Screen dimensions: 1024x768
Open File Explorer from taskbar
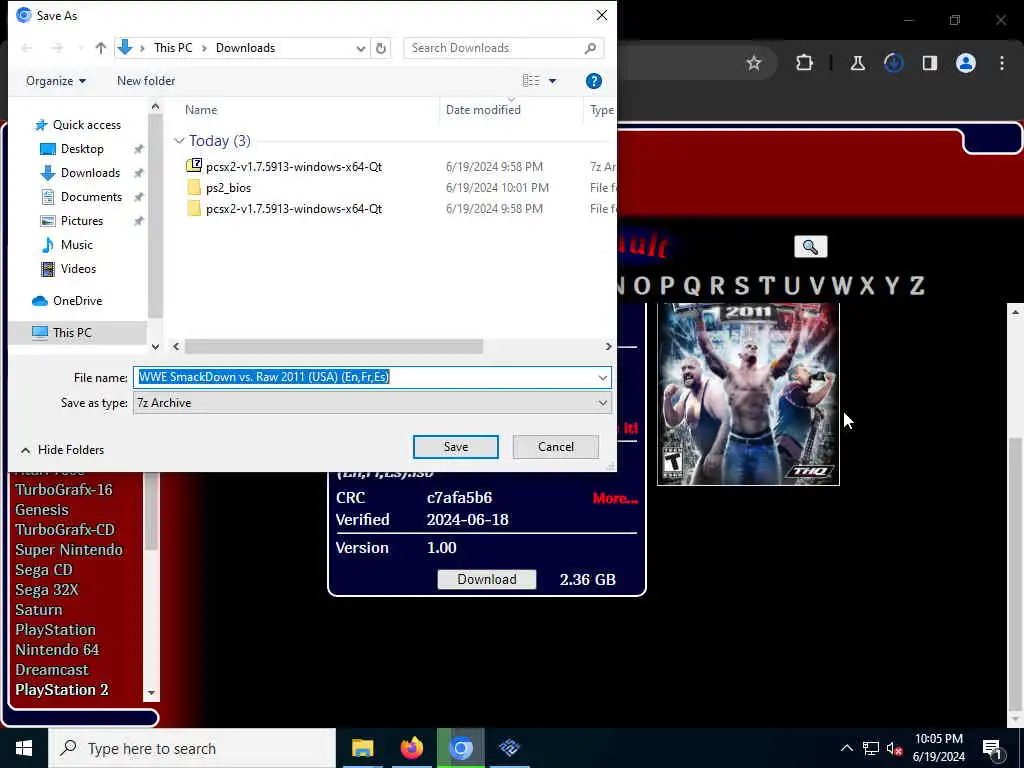pyautogui.click(x=362, y=748)
